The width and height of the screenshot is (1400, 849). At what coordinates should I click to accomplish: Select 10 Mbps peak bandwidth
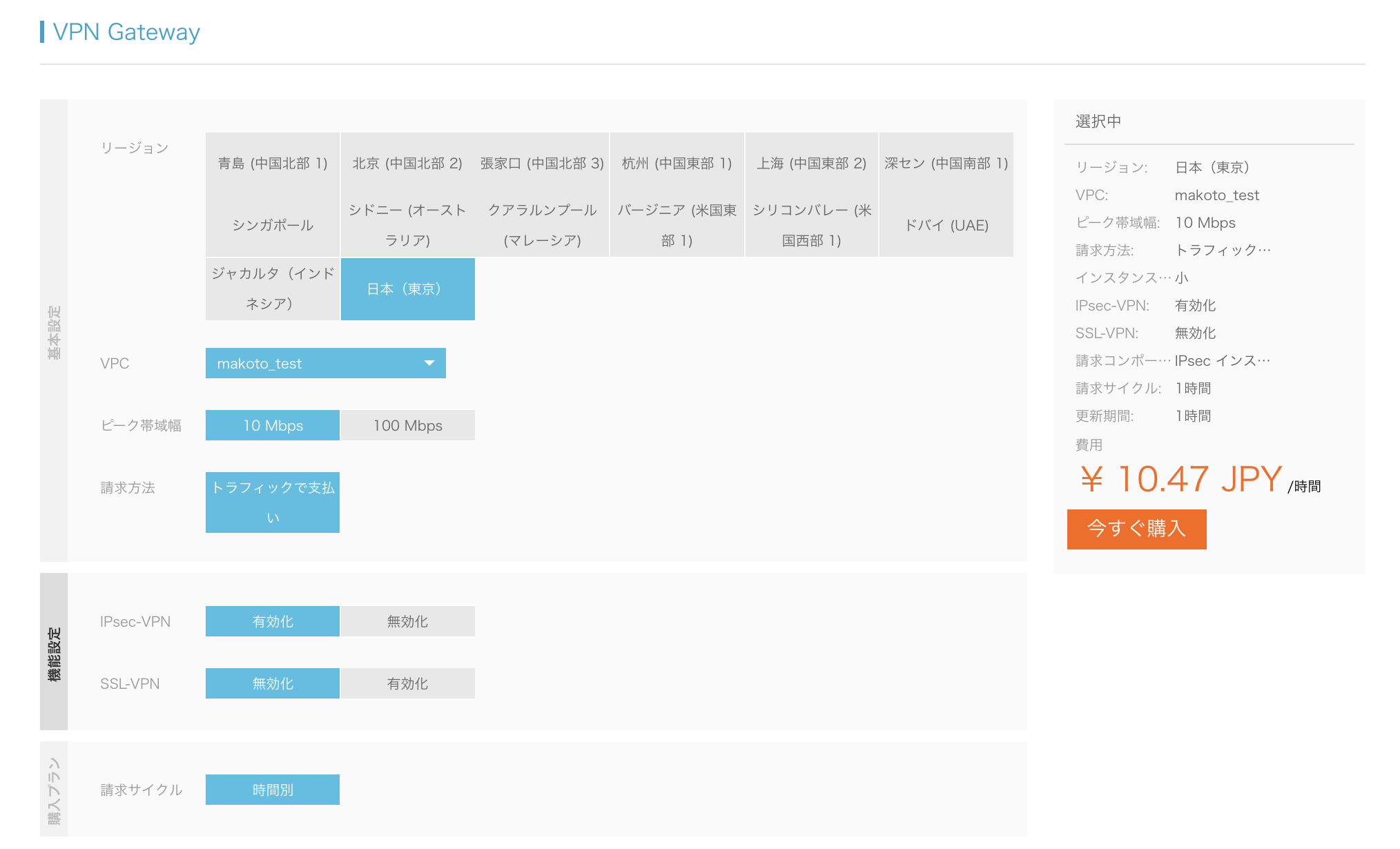click(x=273, y=425)
